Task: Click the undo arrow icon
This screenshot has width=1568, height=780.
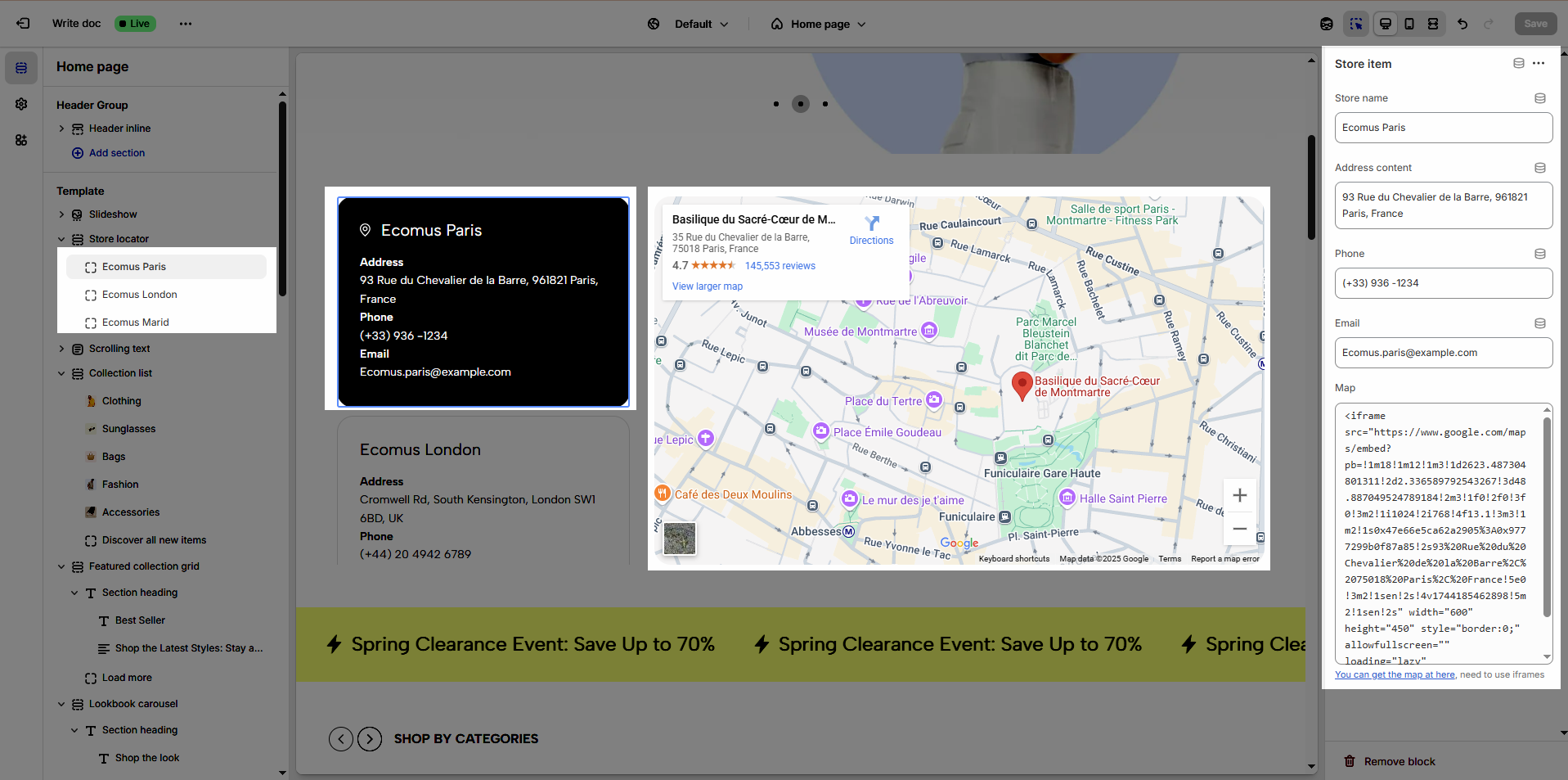Action: [x=1462, y=24]
